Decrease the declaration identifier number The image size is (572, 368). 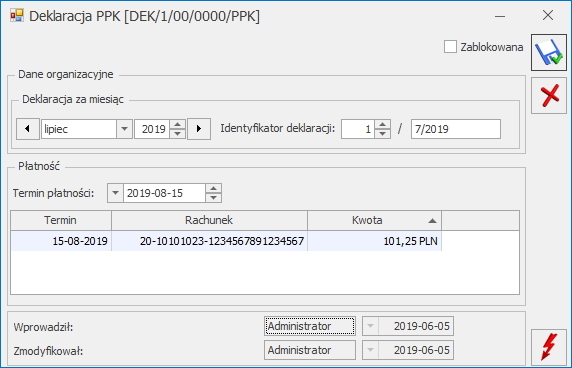pos(382,133)
